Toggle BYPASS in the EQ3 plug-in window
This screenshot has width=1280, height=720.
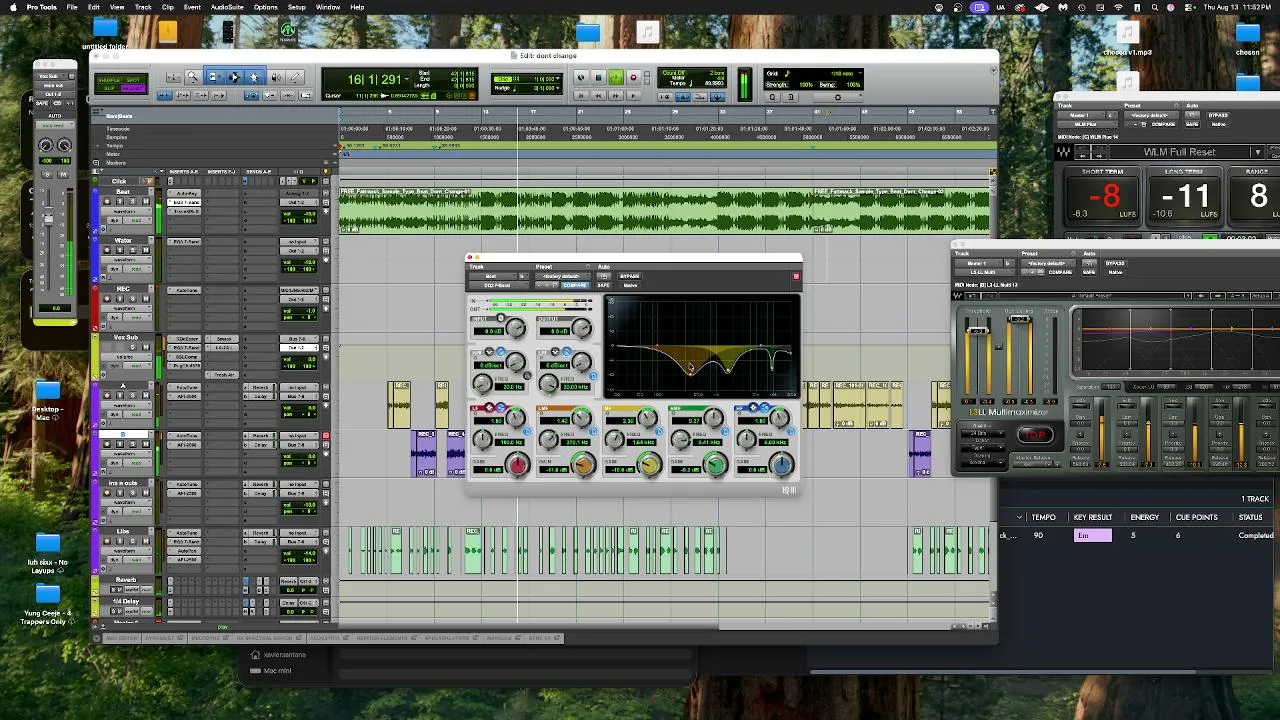(630, 276)
